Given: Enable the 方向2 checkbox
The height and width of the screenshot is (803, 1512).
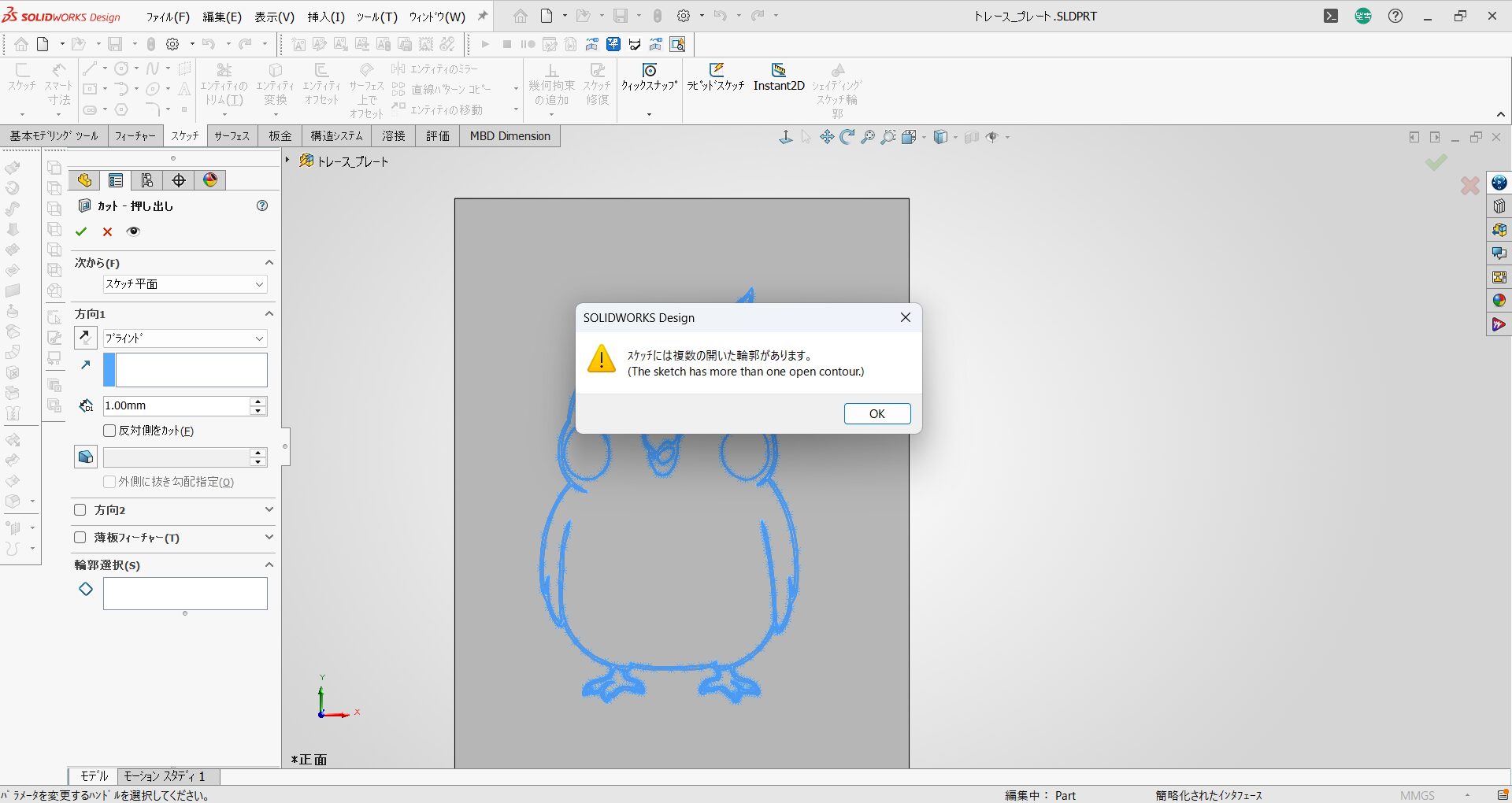Looking at the screenshot, I should click(x=80, y=510).
